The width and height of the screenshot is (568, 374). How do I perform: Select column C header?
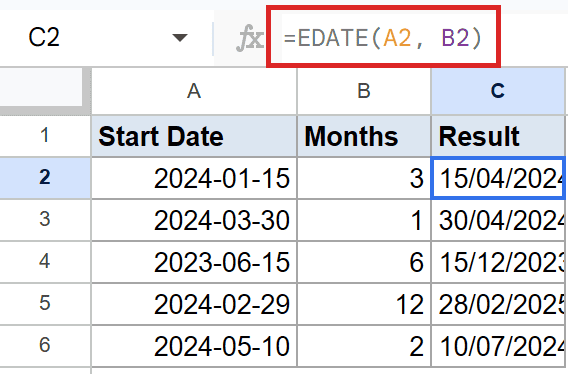click(498, 91)
